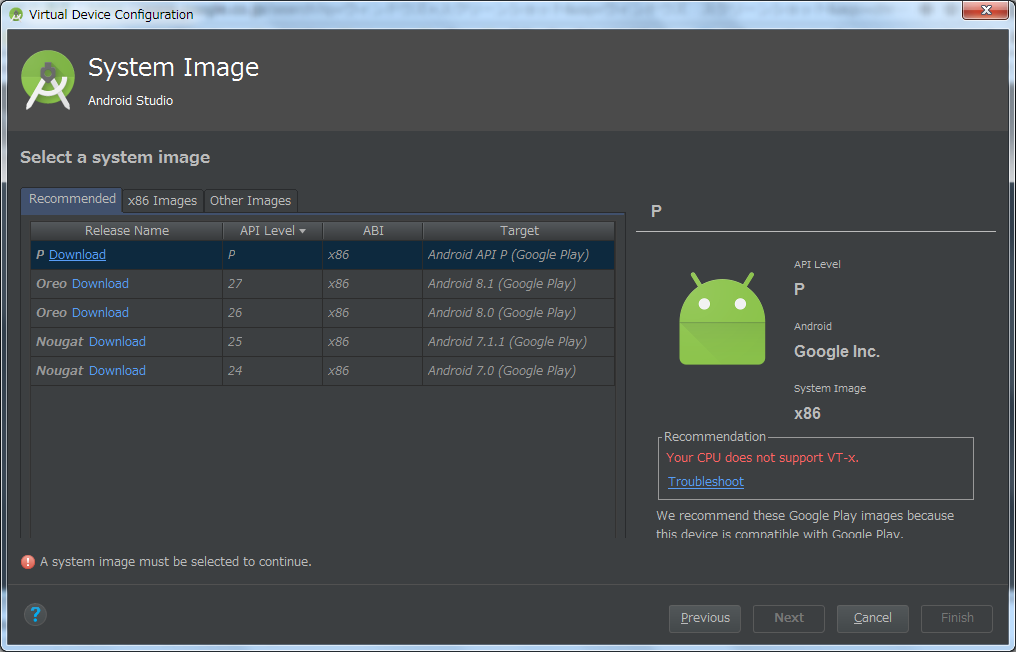The image size is (1016, 652).
Task: Click API level cell '25'
Action: (x=273, y=342)
